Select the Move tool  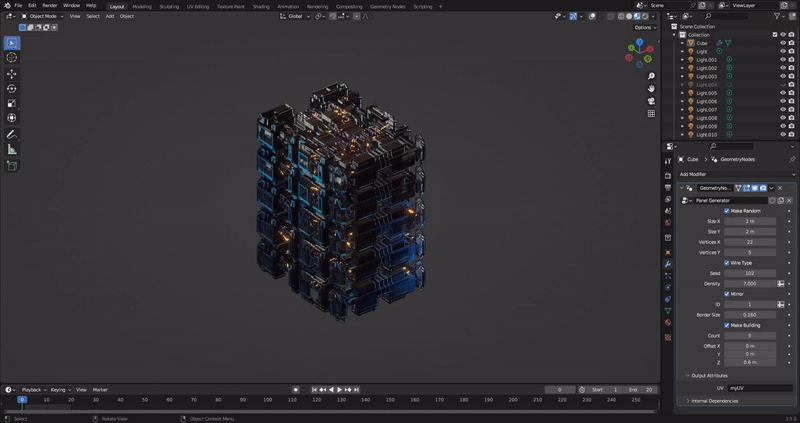(x=12, y=74)
